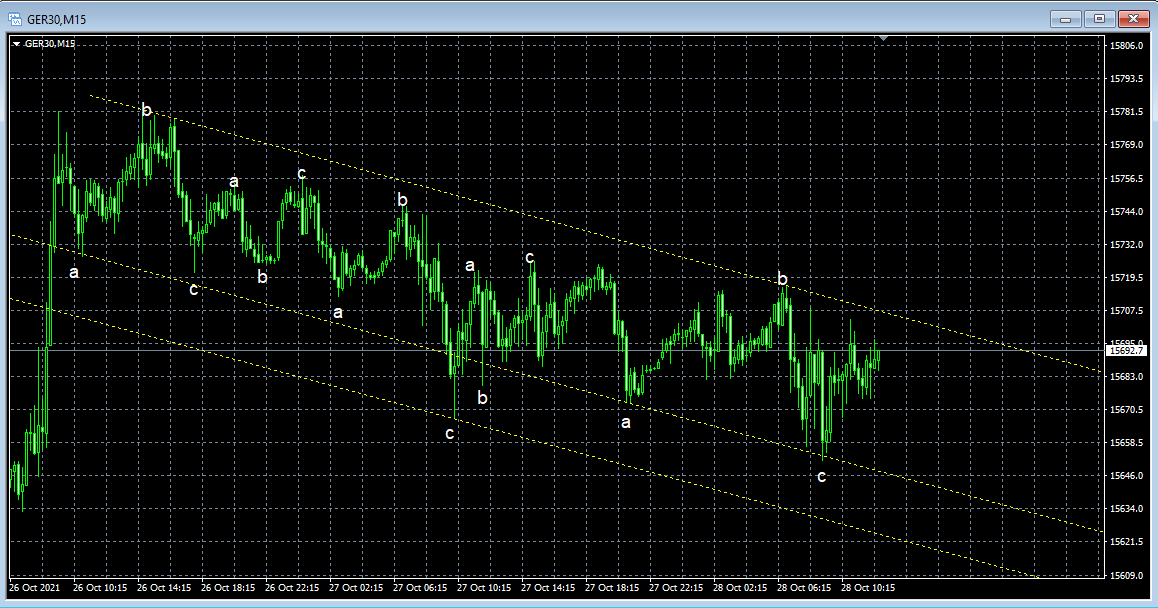Click price axis value 15793.5
1158x608 pixels.
[1126, 78]
